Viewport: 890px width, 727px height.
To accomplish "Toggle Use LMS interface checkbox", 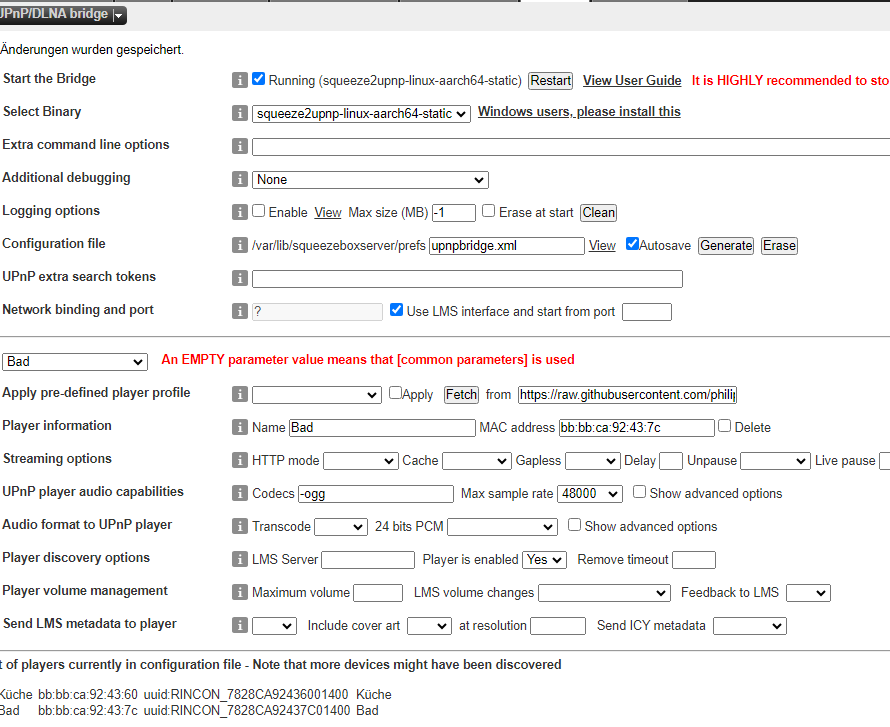I will click(x=396, y=310).
